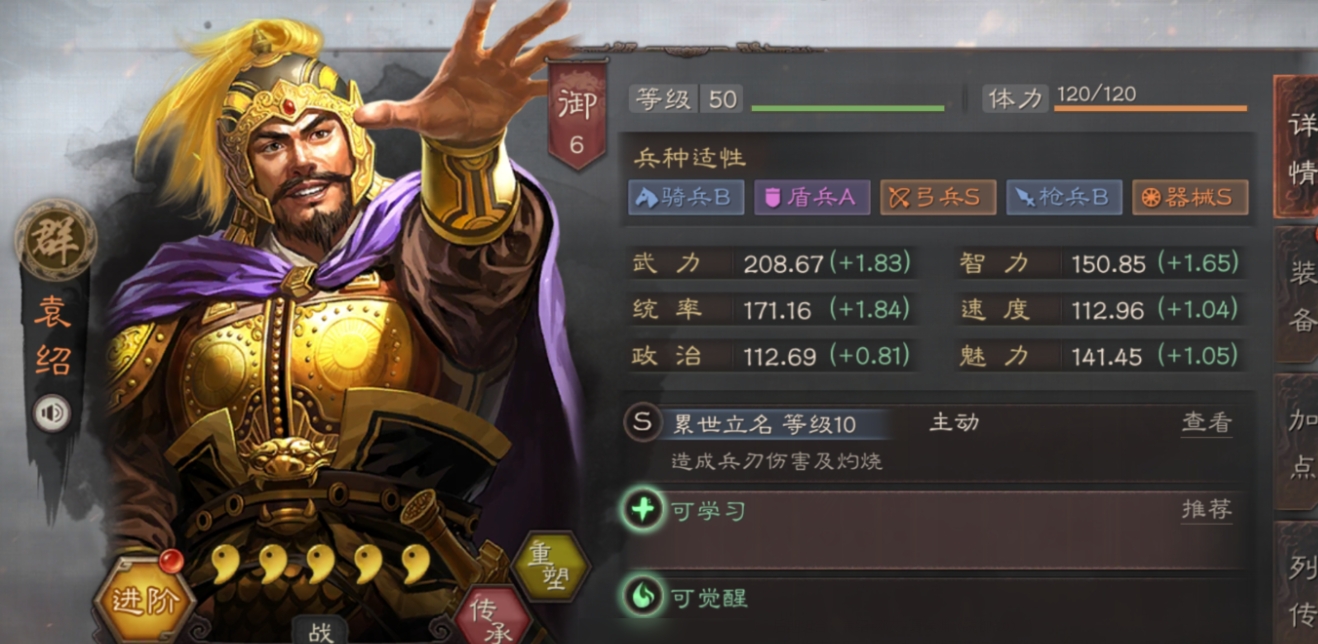This screenshot has width=1318, height=644.
Task: Select the 器械S troop aptitude tag
Action: coord(1190,197)
